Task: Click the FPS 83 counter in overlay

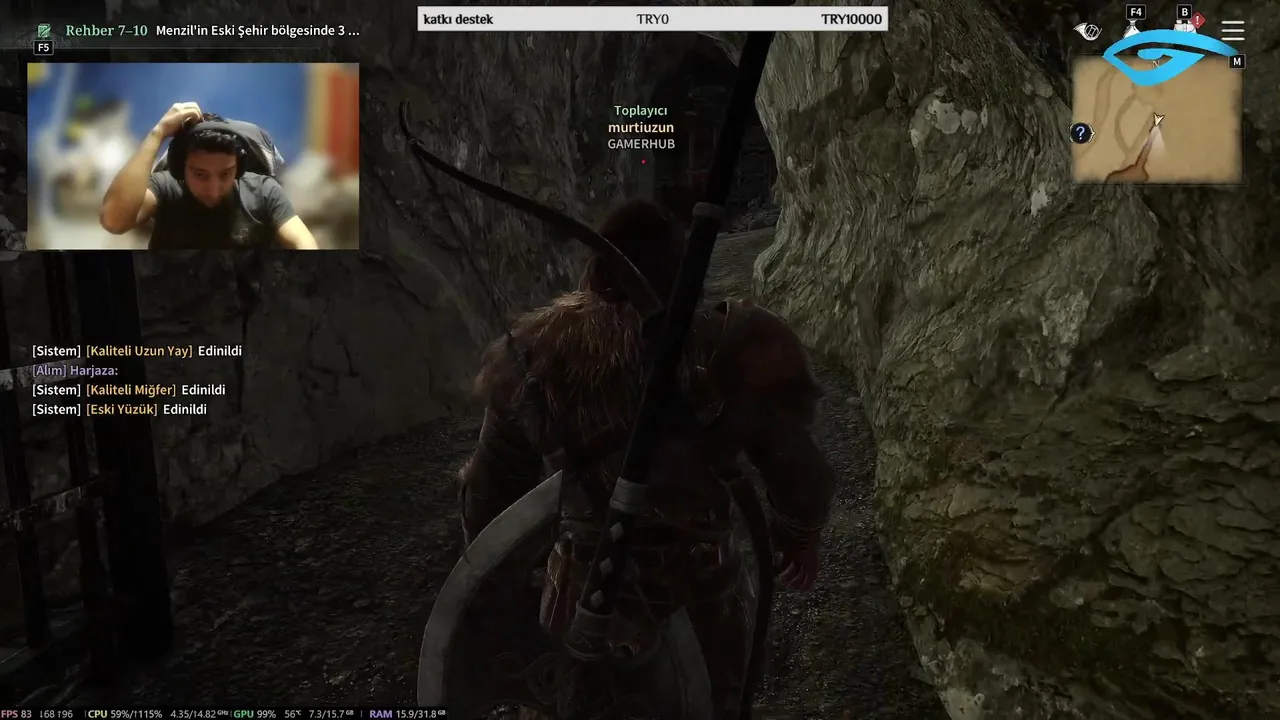Action: 16,714
